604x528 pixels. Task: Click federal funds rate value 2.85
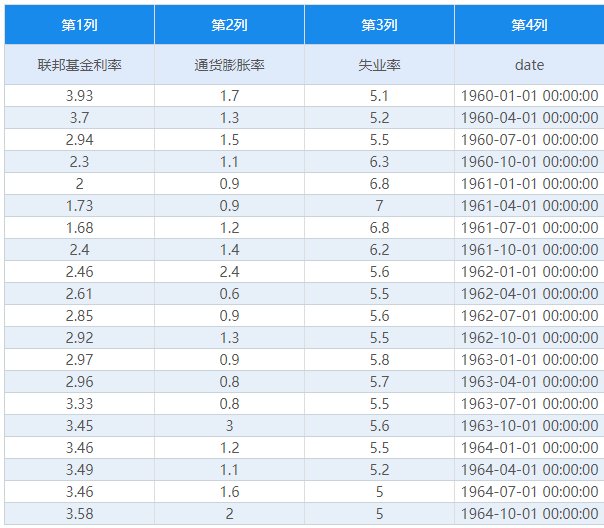79,315
